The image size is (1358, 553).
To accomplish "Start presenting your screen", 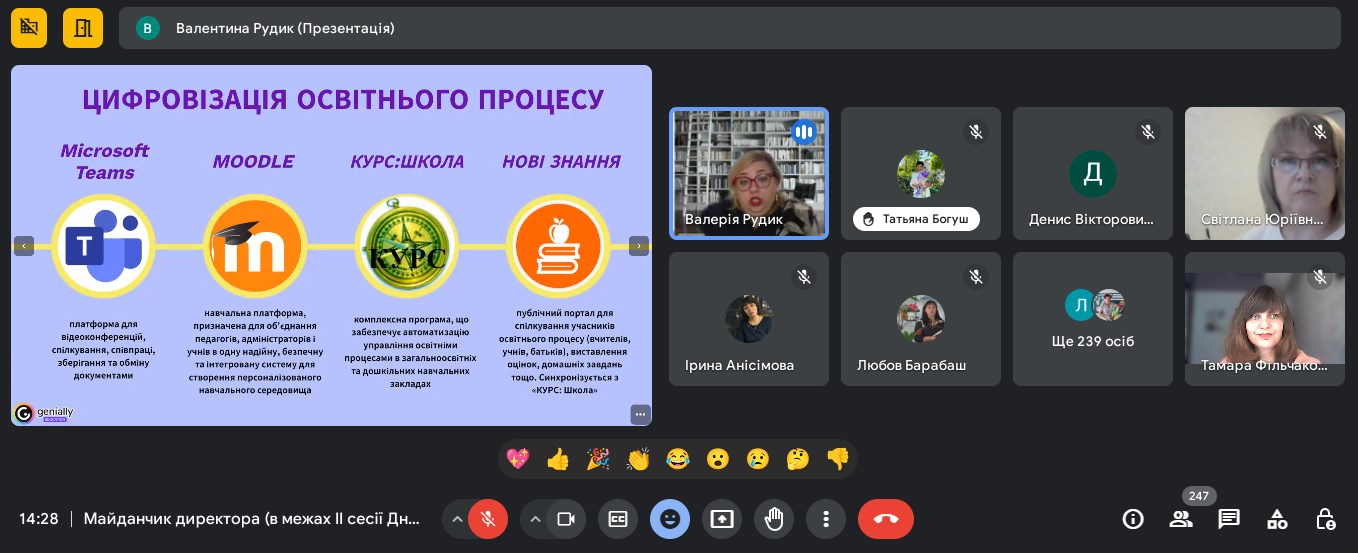I will 722,519.
